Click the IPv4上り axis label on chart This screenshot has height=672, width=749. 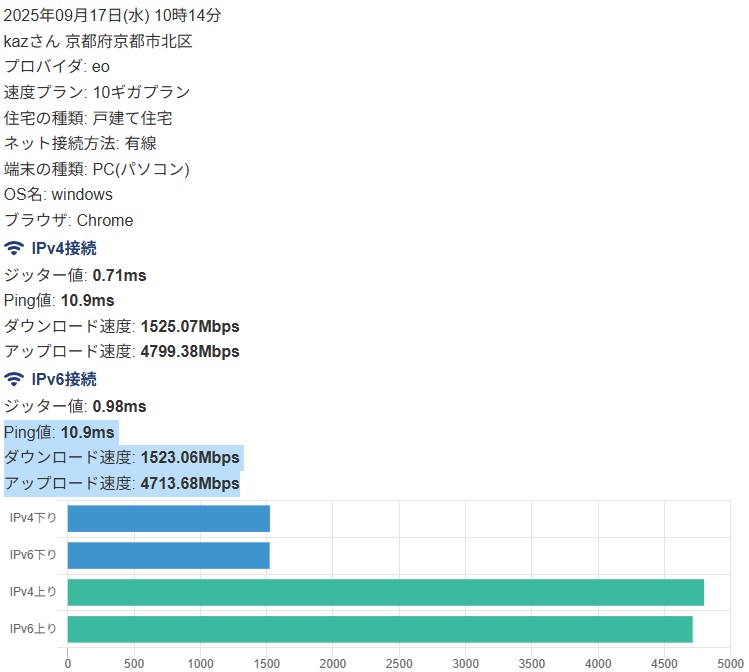(33, 592)
